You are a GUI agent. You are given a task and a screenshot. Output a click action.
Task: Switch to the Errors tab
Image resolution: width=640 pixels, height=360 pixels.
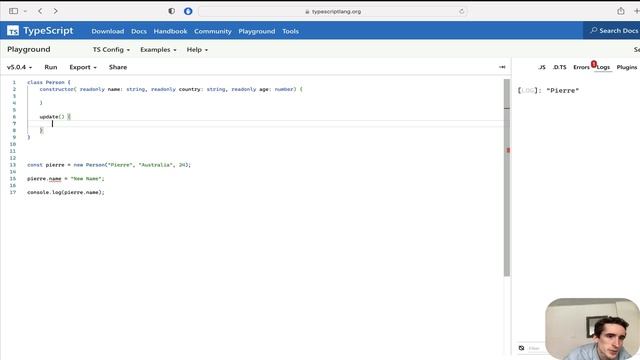(581, 67)
